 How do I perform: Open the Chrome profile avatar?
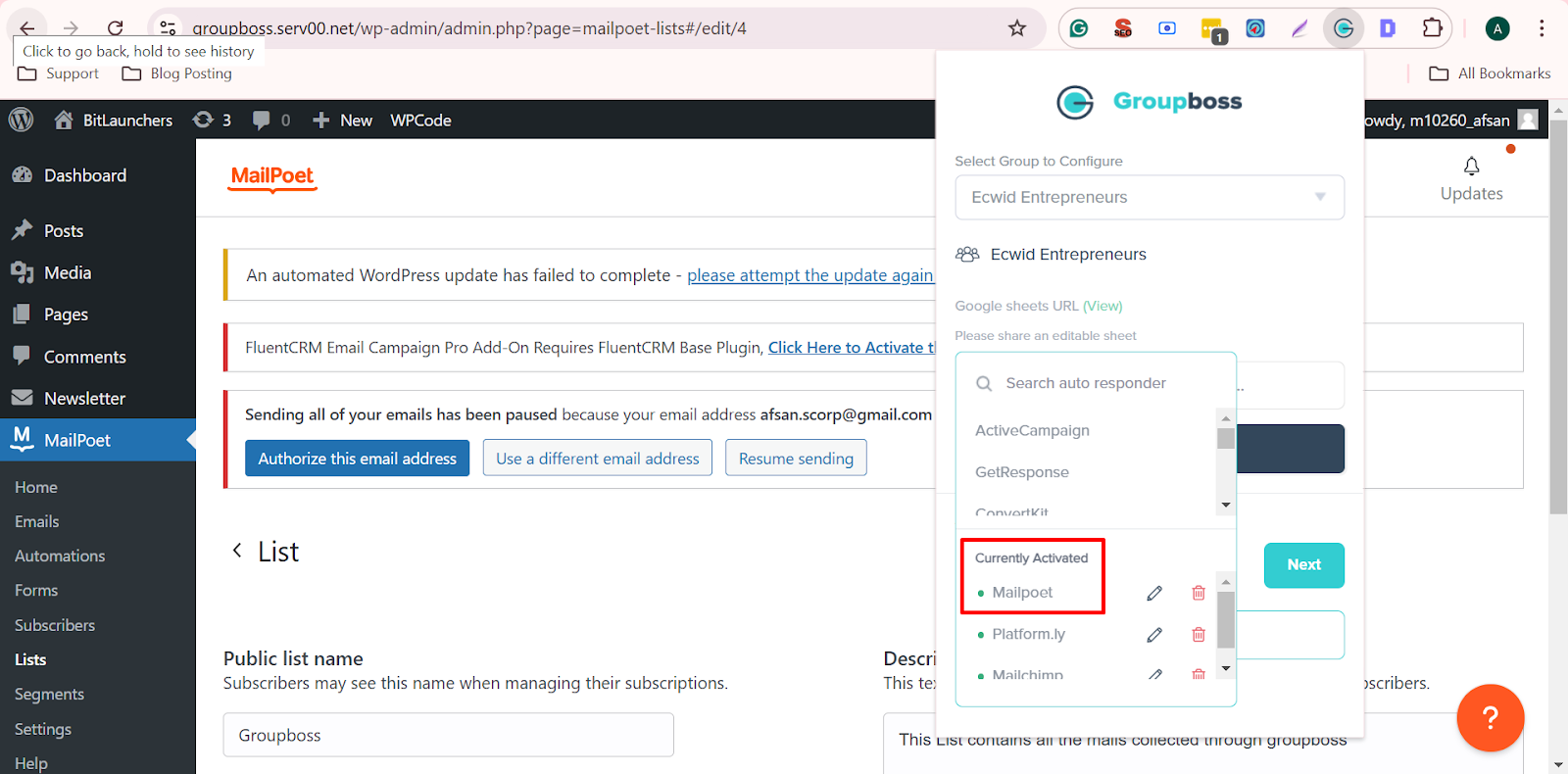point(1497,28)
